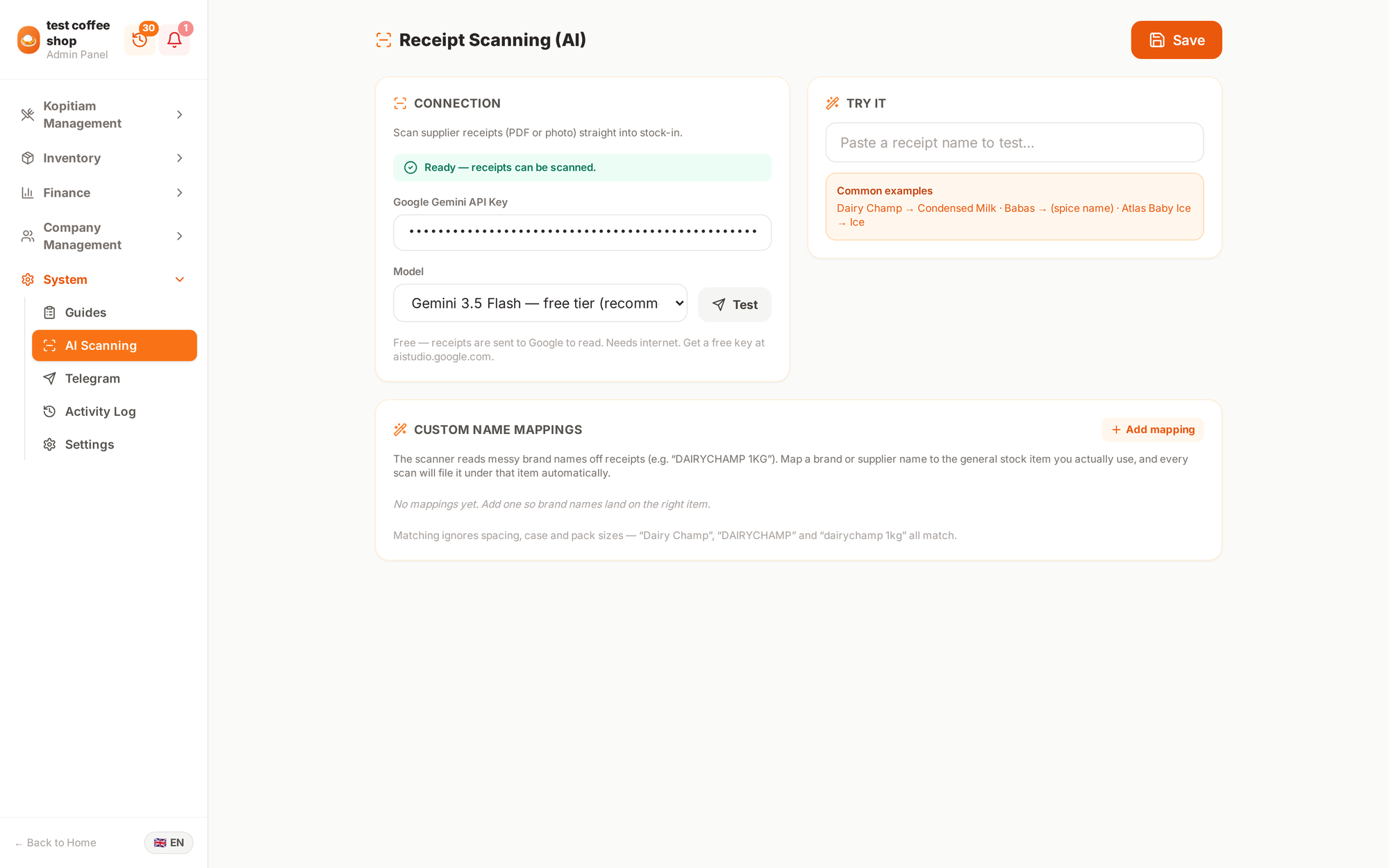
Task: Click the Inventory box icon
Action: point(28,158)
